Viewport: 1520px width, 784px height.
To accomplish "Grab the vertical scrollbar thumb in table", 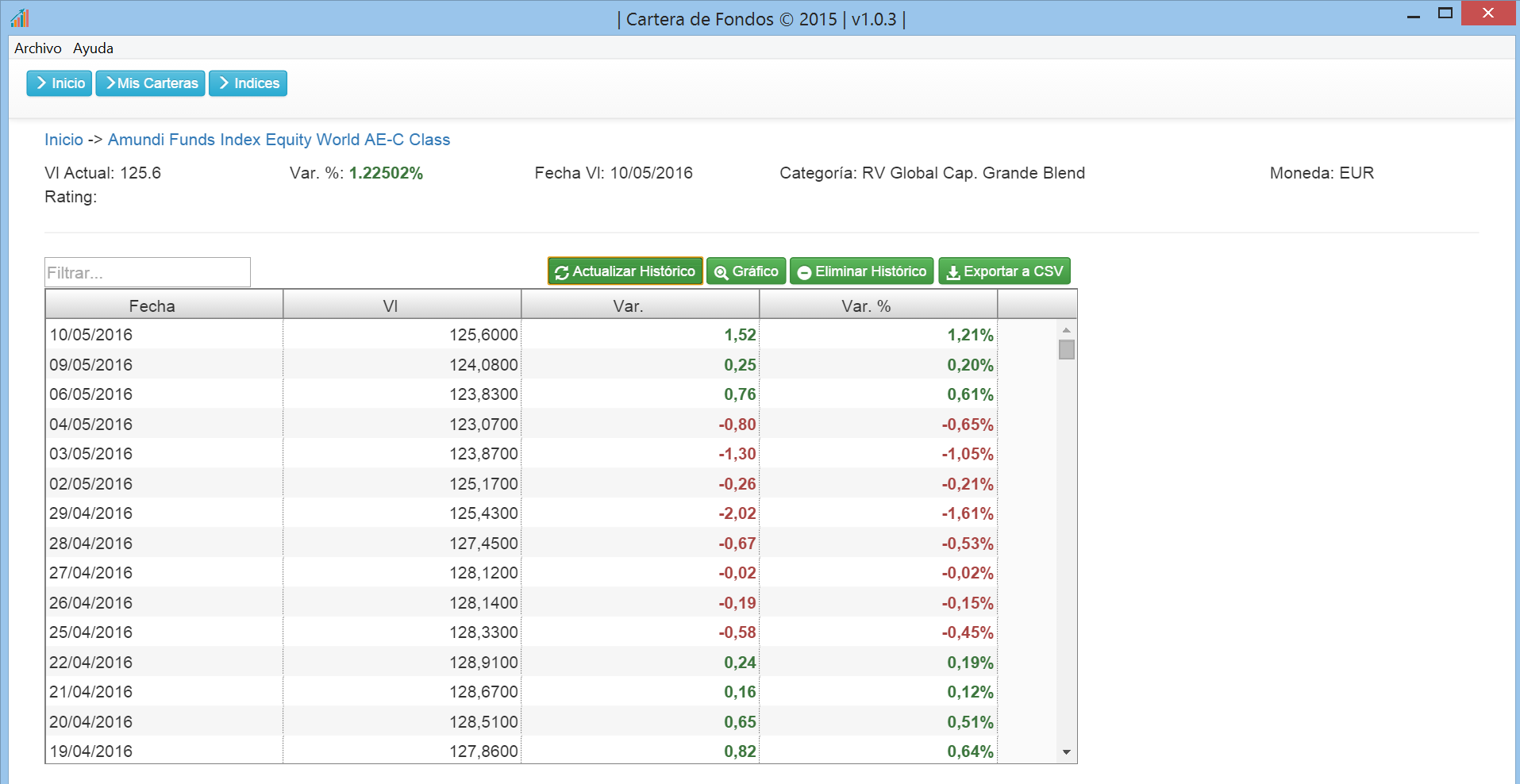I will coord(1067,349).
